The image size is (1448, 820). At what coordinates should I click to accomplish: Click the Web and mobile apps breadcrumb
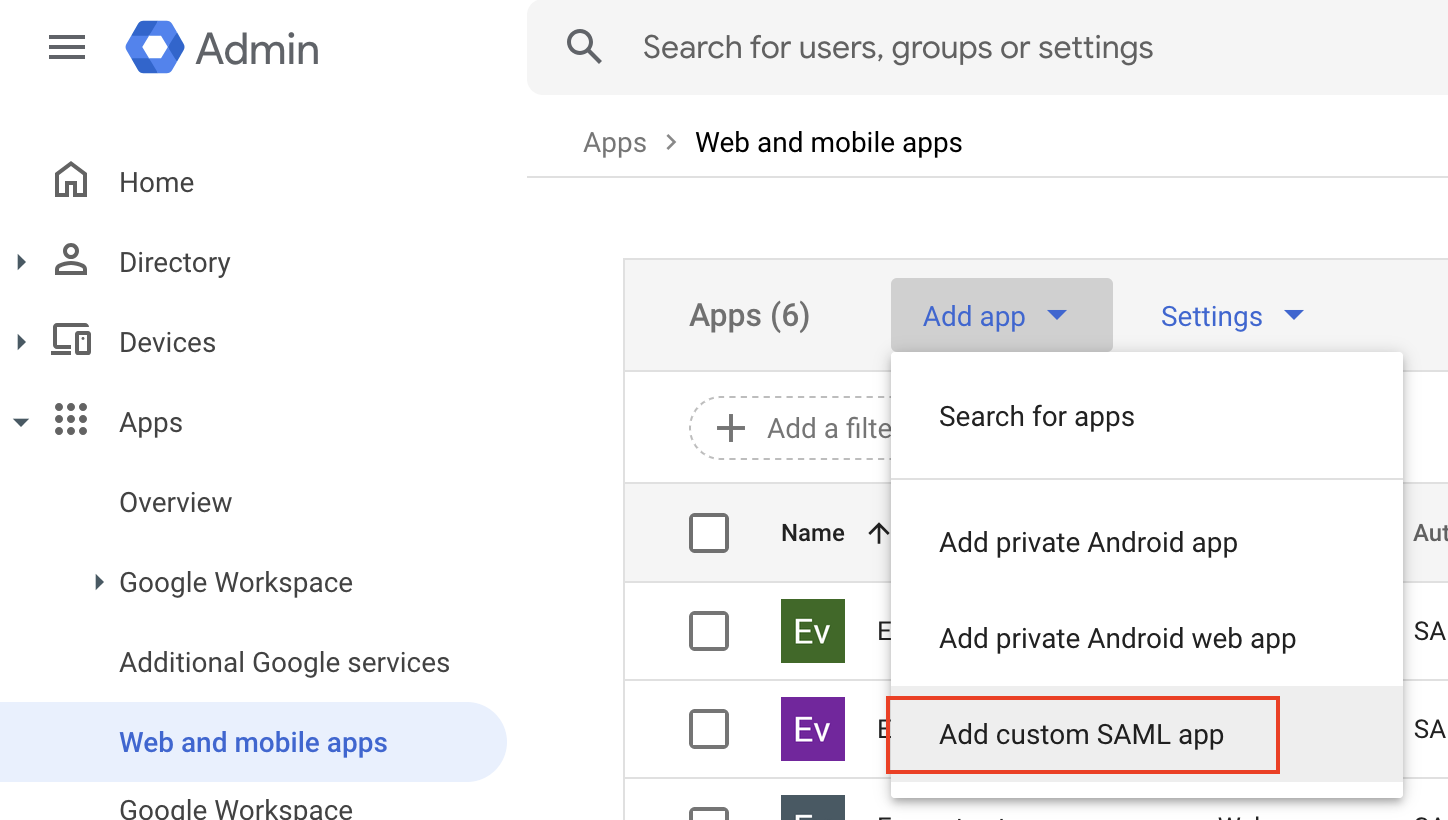click(829, 142)
